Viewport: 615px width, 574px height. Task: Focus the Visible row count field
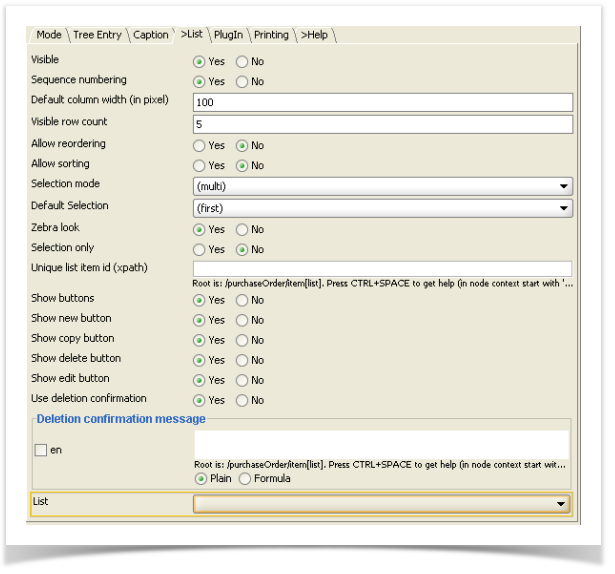coord(382,125)
